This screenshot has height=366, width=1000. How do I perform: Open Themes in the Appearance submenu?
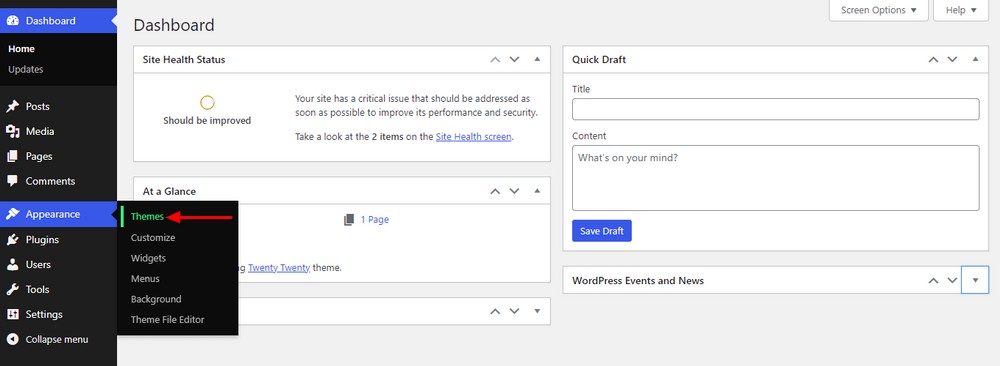tap(147, 217)
